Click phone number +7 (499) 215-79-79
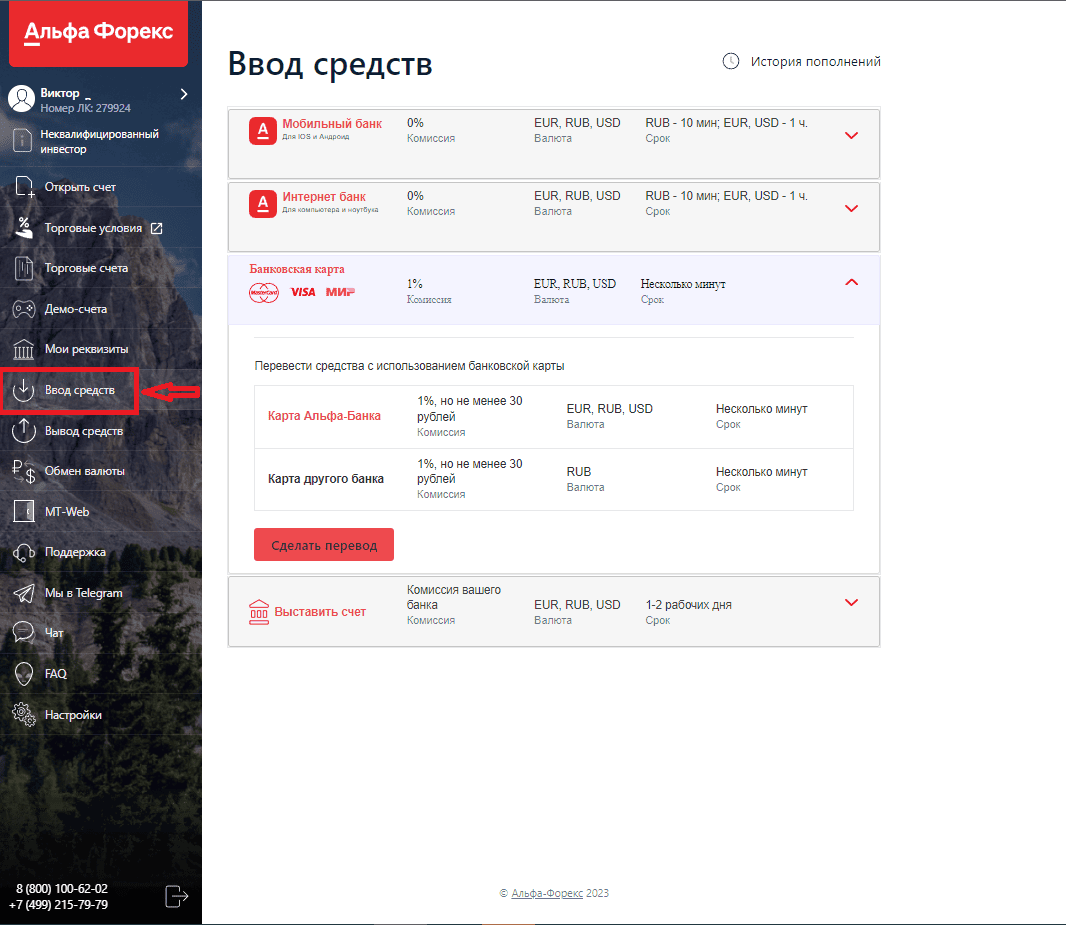Viewport: 1066px width, 925px height. pyautogui.click(x=58, y=905)
